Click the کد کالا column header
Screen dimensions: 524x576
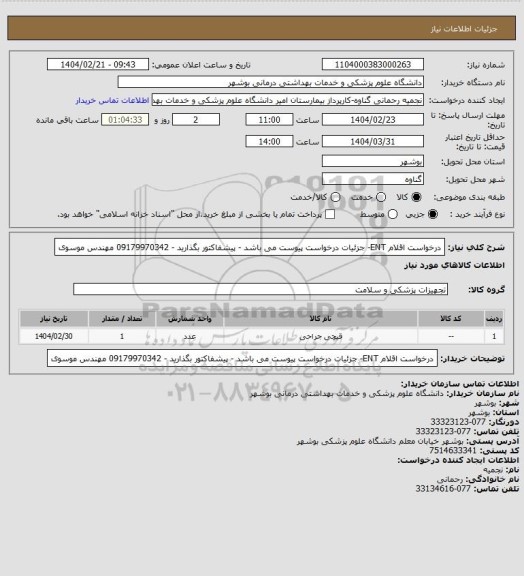point(451,318)
